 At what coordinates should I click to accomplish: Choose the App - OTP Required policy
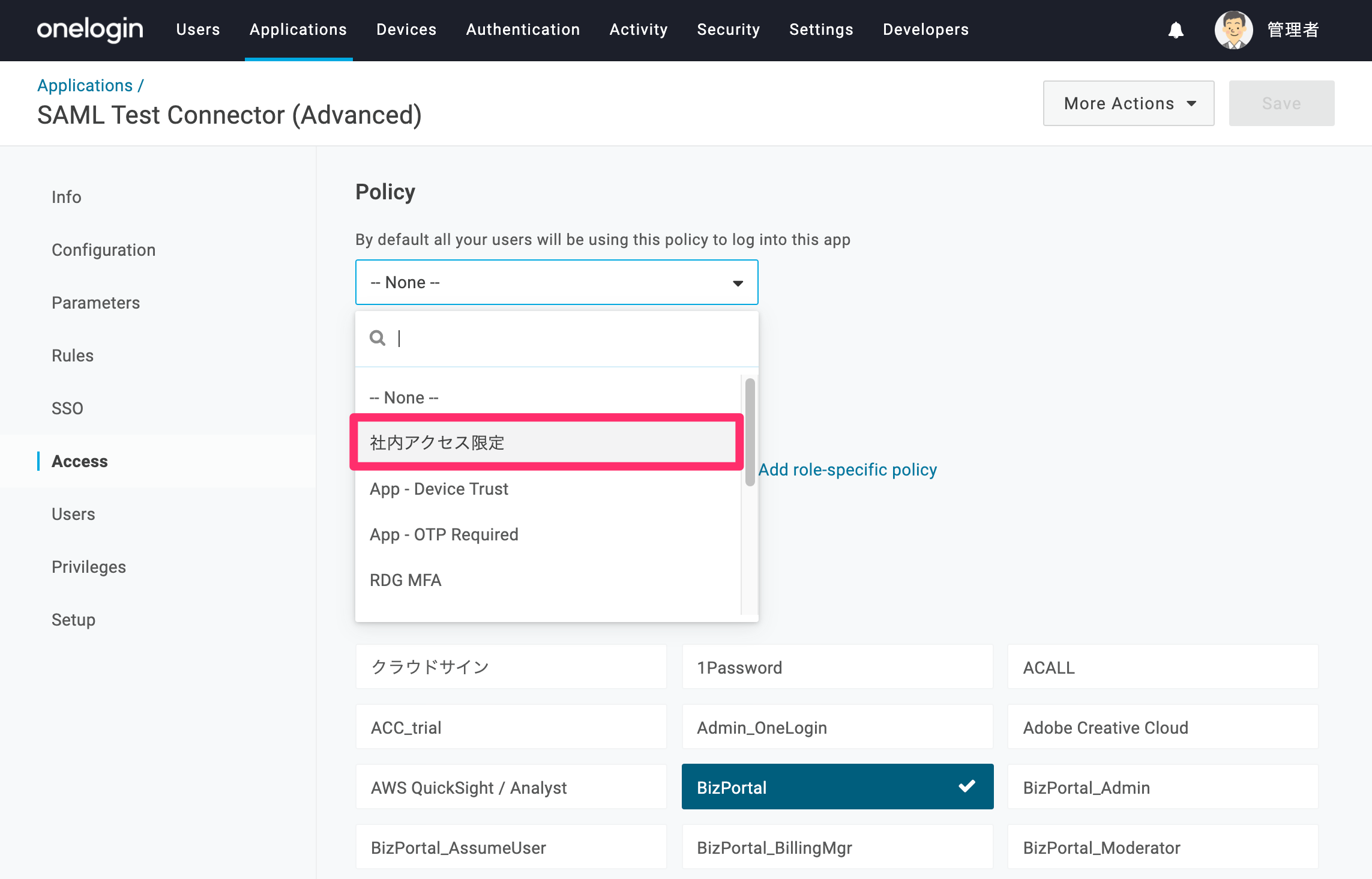point(549,534)
